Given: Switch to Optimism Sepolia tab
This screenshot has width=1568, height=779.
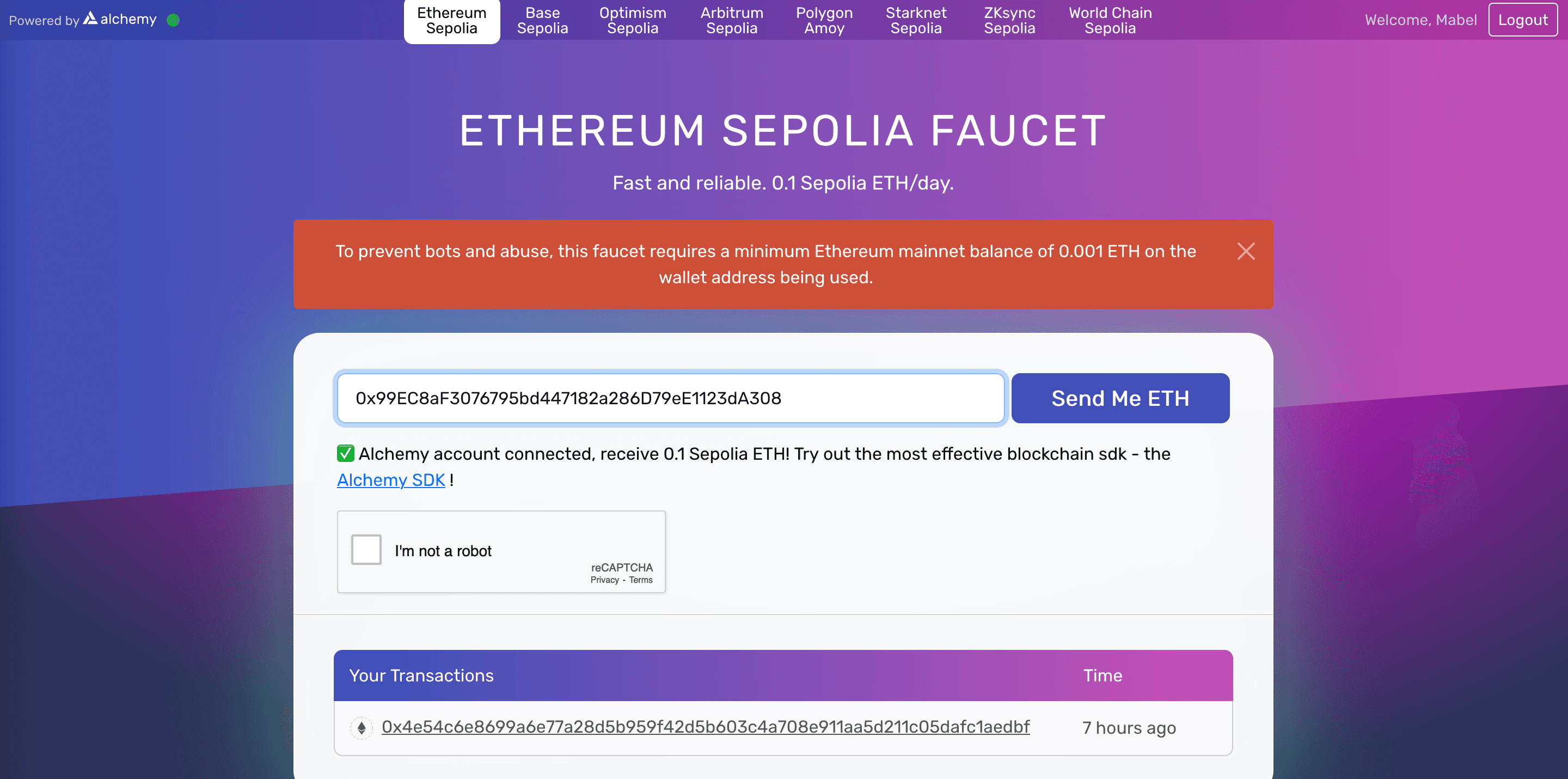Looking at the screenshot, I should pos(633,21).
